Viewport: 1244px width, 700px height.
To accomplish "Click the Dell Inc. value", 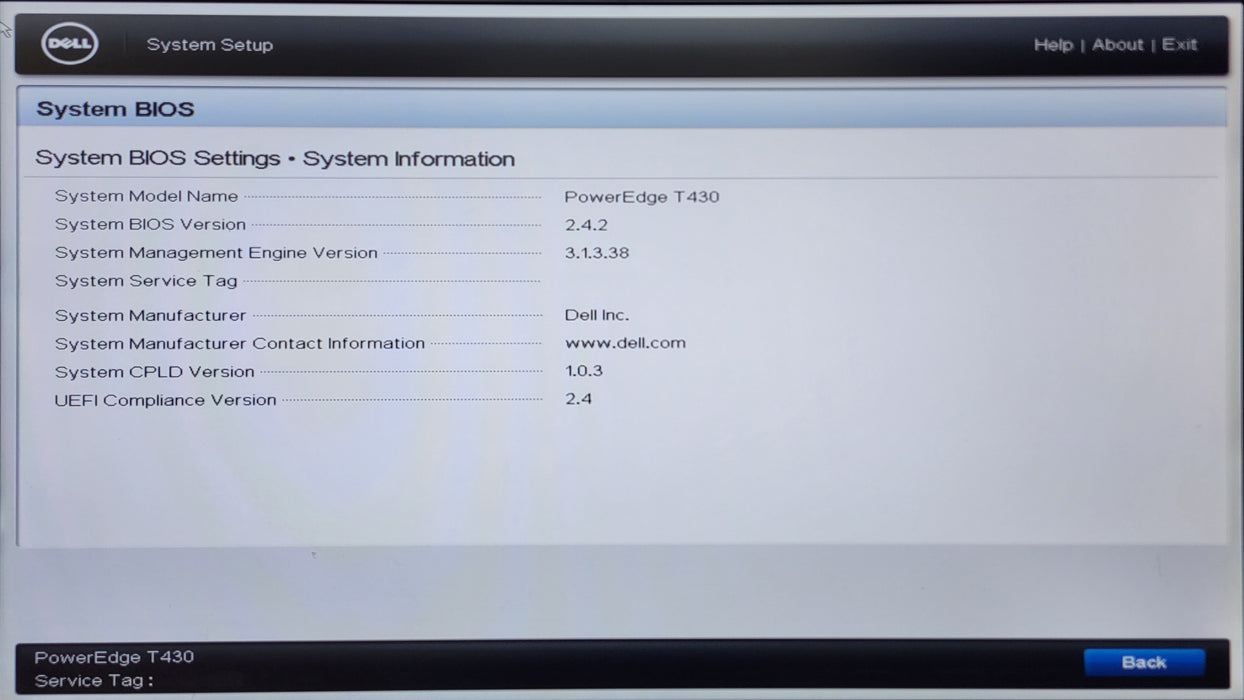I will coord(597,315).
